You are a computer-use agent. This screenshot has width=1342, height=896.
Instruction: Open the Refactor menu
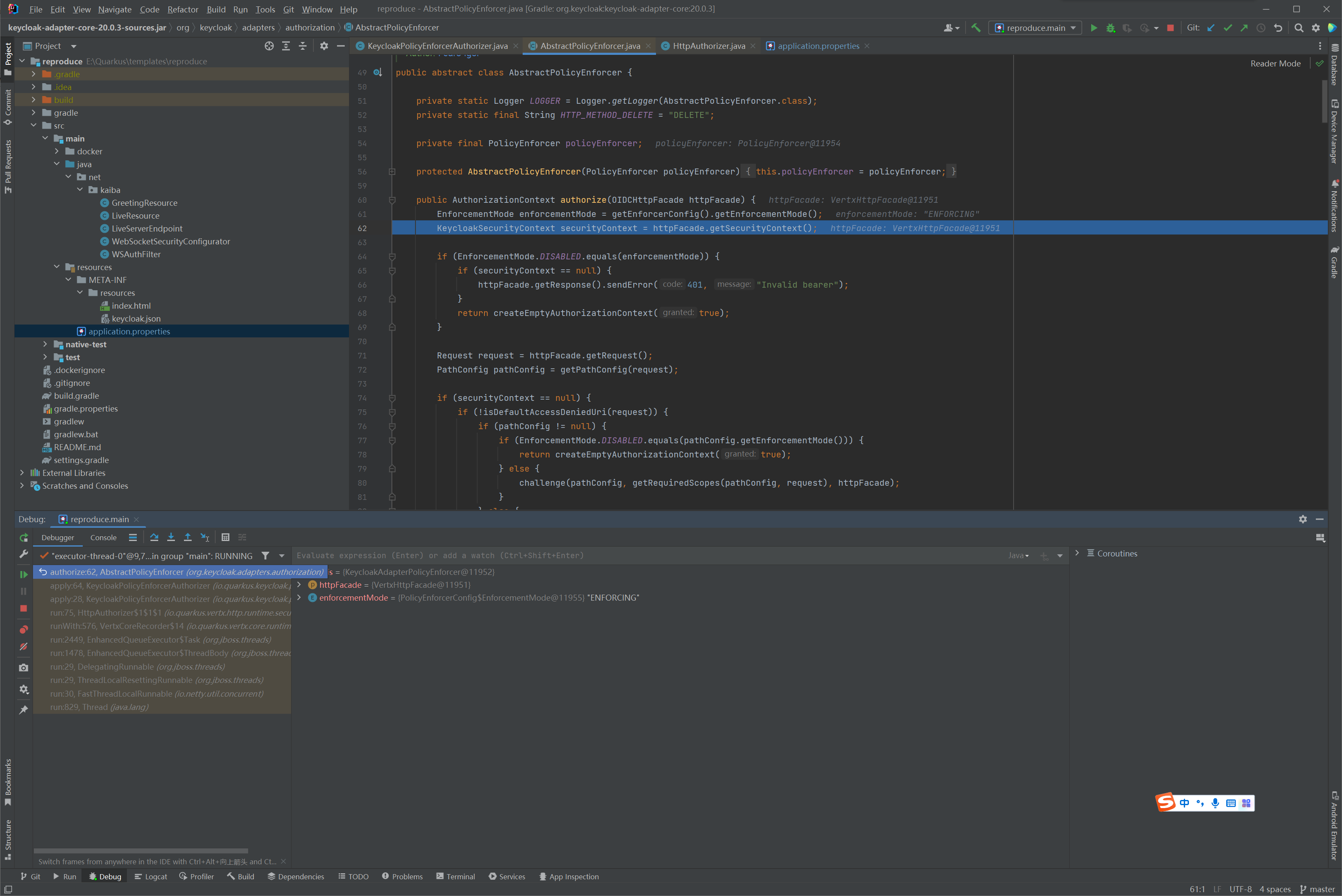(x=182, y=9)
